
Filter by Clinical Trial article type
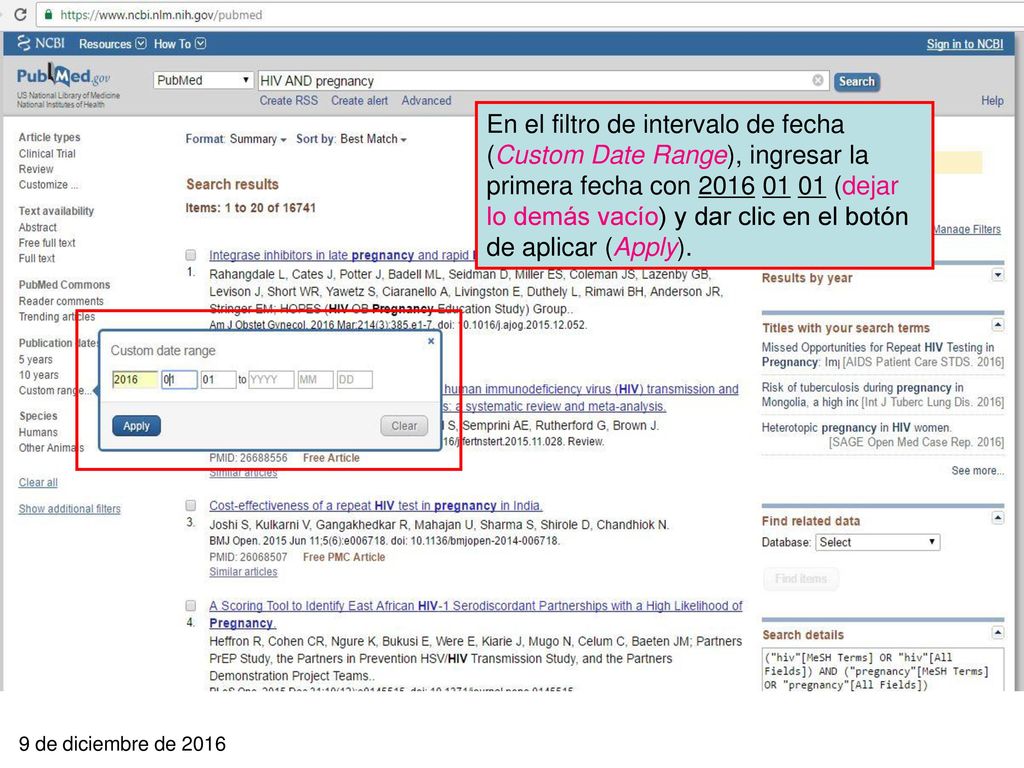(47, 153)
